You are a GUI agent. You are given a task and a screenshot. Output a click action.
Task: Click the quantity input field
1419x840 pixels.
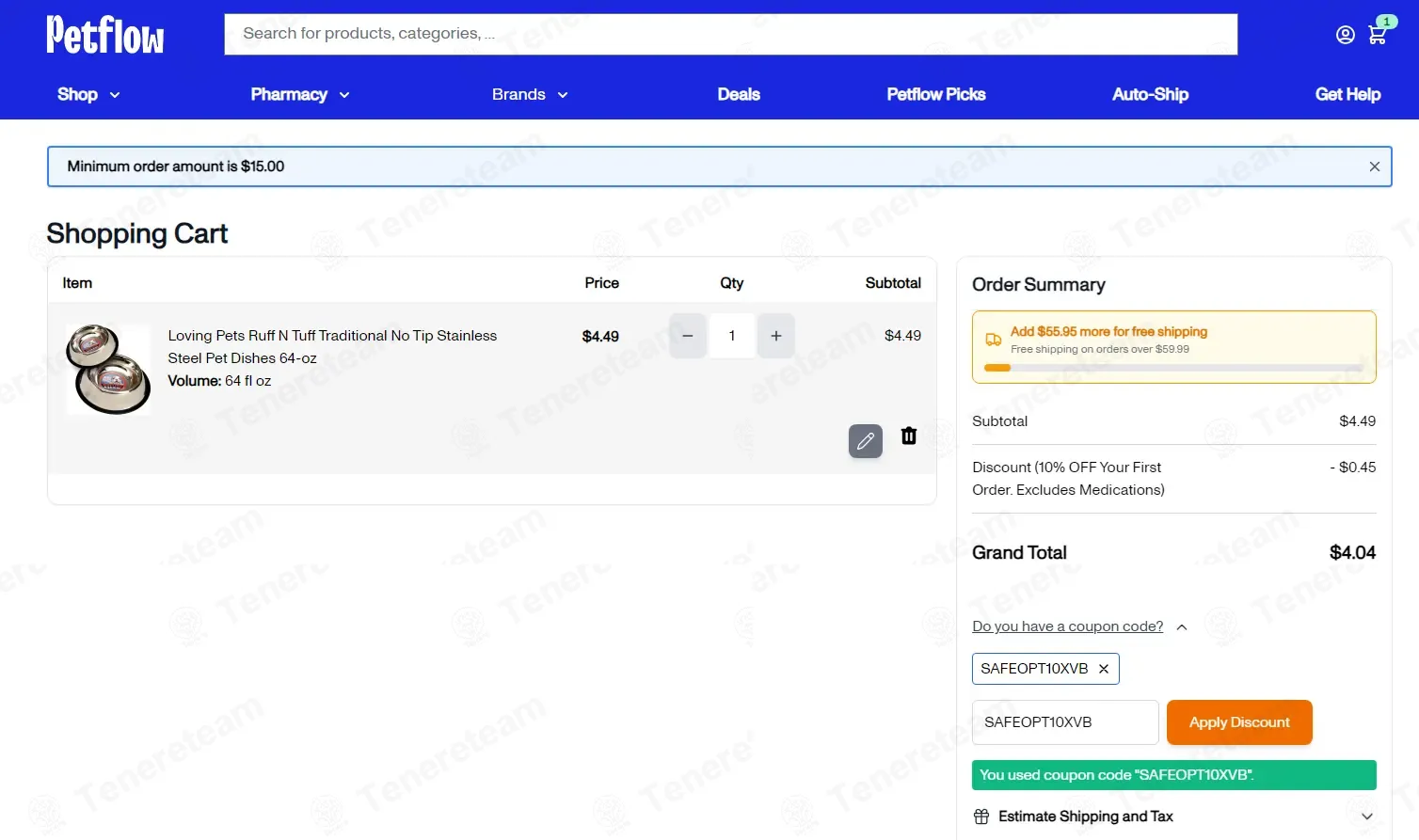coord(732,336)
